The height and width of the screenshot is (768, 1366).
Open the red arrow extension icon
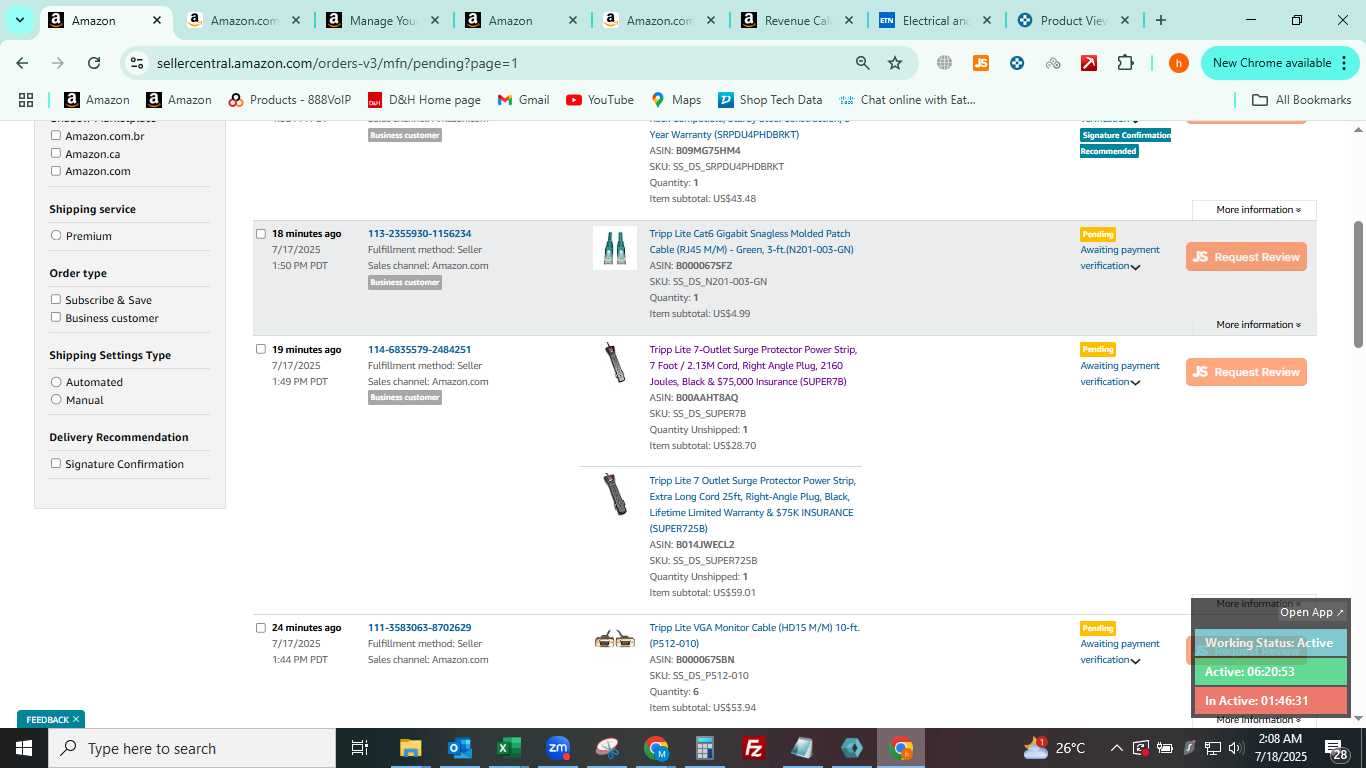pos(1089,63)
